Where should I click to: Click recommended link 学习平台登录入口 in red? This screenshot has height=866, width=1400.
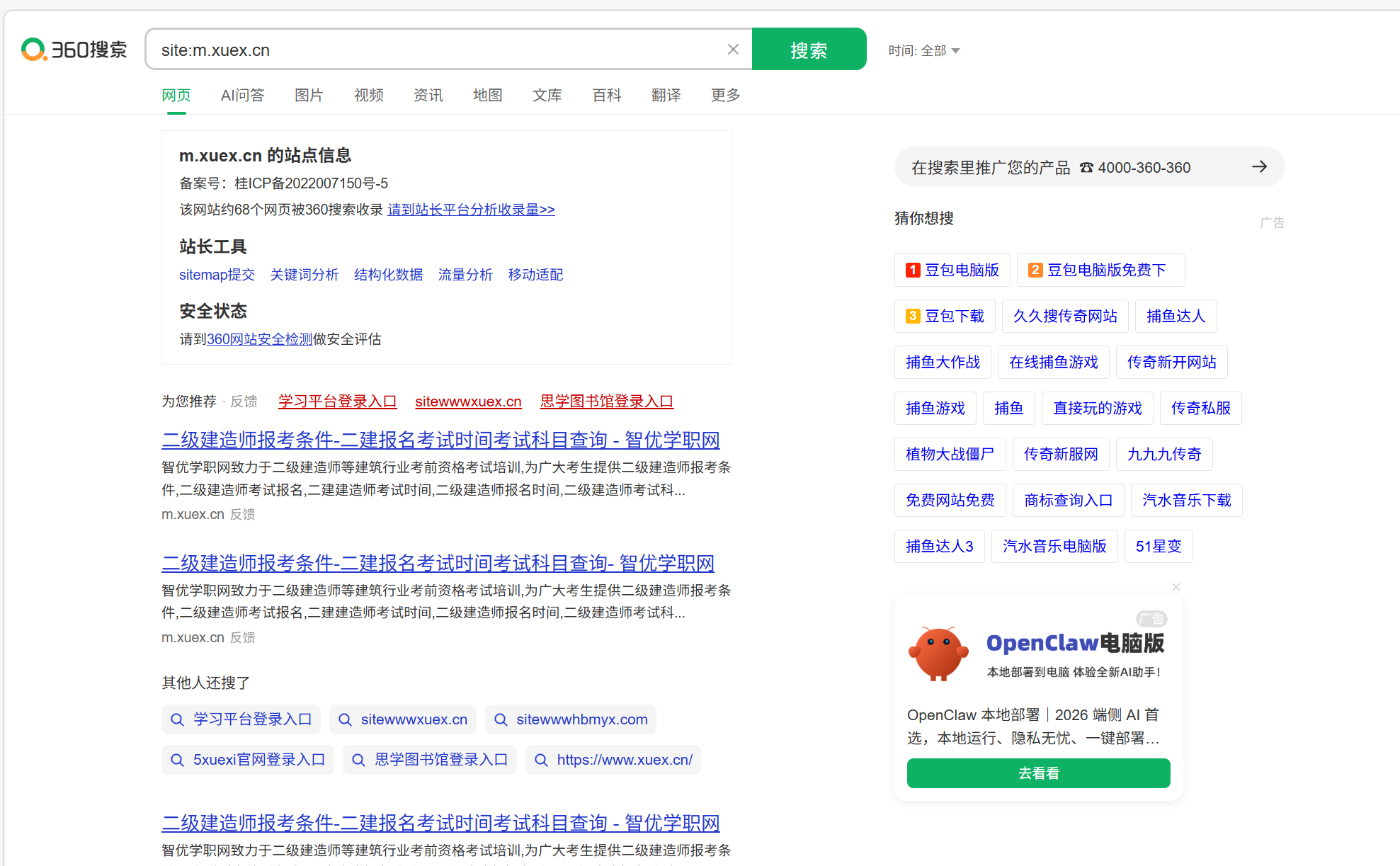337,401
